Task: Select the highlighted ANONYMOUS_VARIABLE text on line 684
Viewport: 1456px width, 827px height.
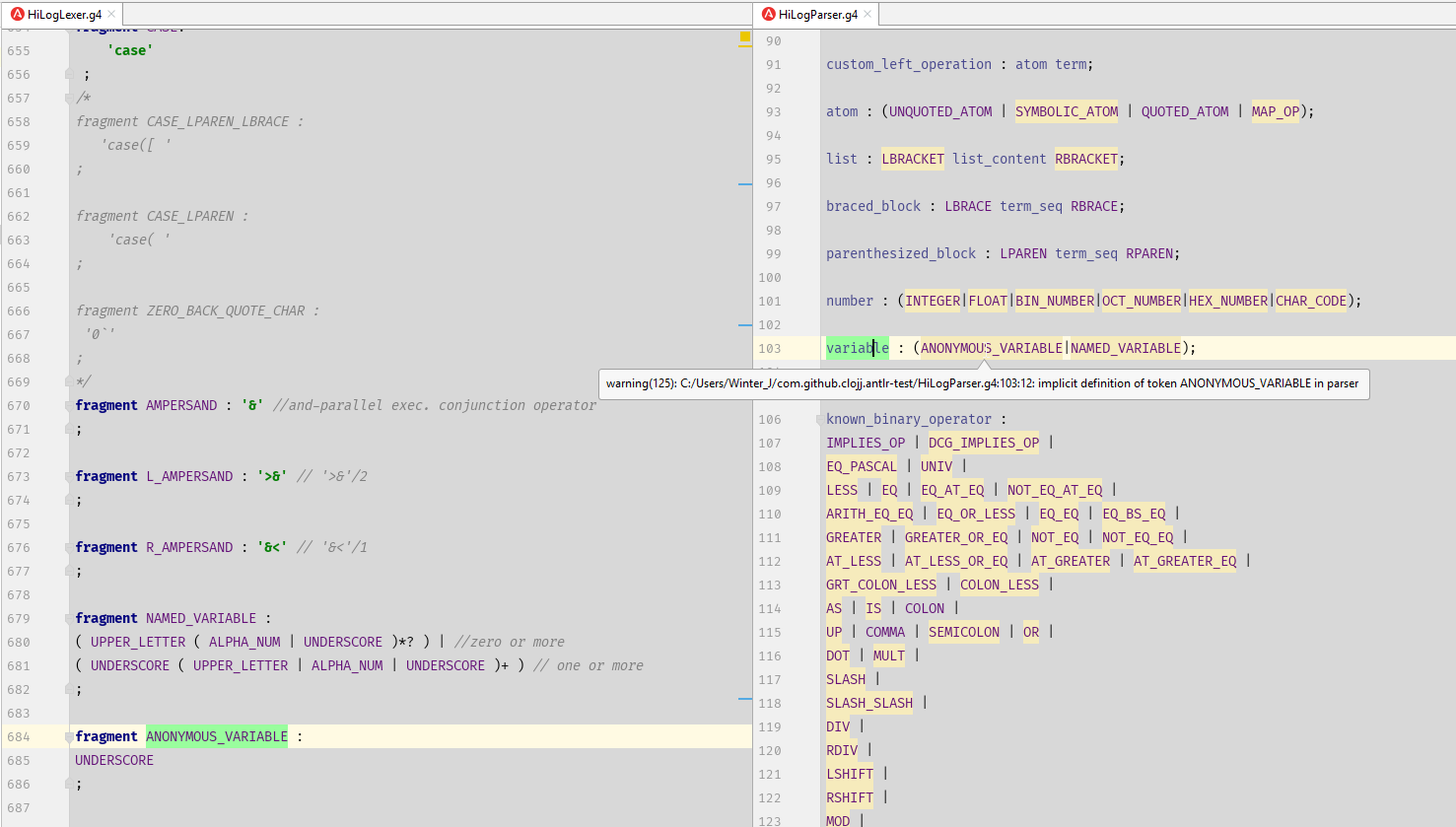Action: point(216,736)
